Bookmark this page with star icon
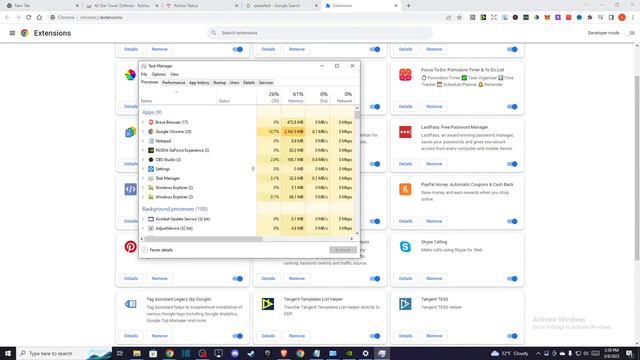This screenshot has height=360, width=640. click(459, 18)
